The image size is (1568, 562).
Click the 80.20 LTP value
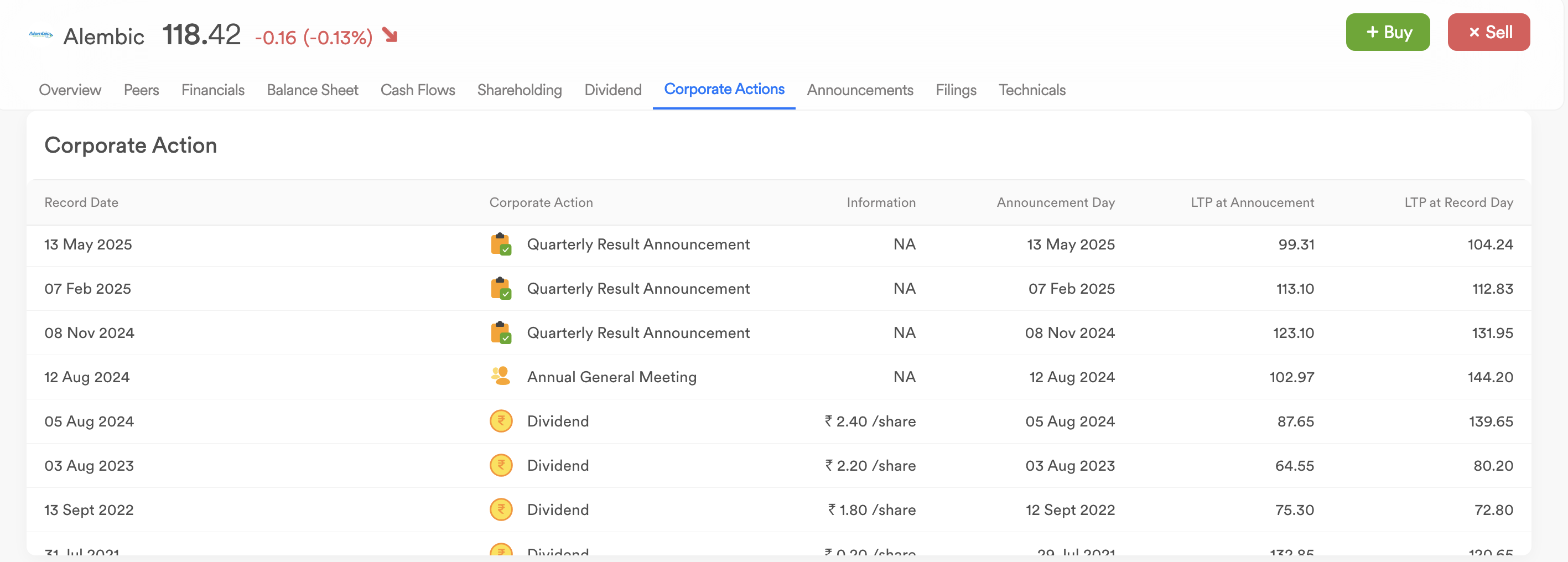[1493, 466]
